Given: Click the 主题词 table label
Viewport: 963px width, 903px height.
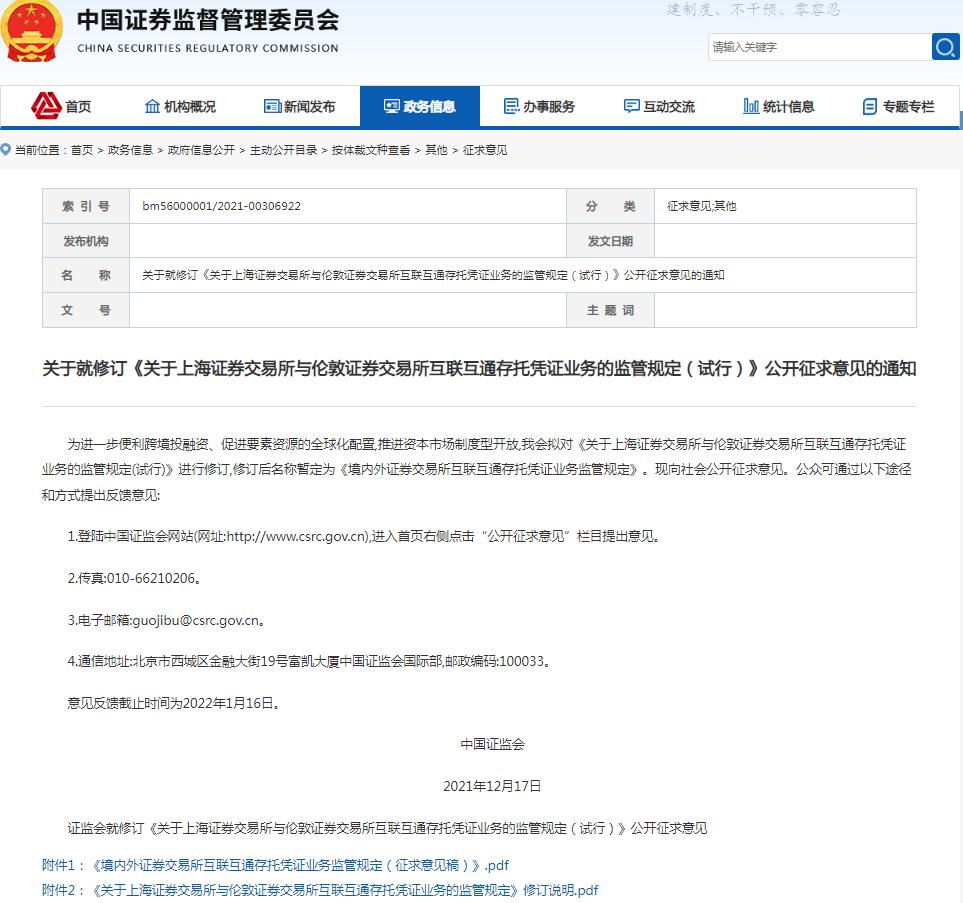Looking at the screenshot, I should pos(610,310).
